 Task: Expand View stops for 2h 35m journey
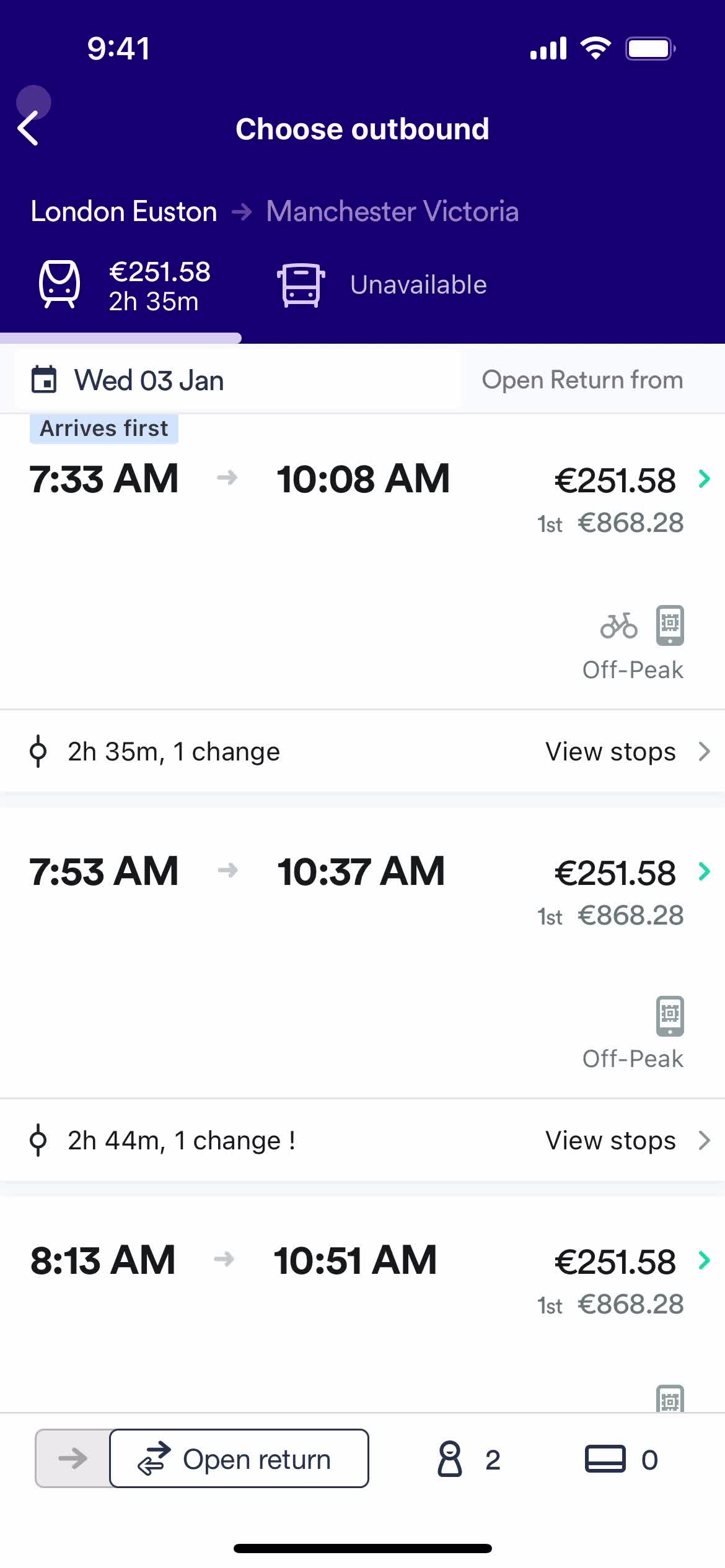pos(627,751)
